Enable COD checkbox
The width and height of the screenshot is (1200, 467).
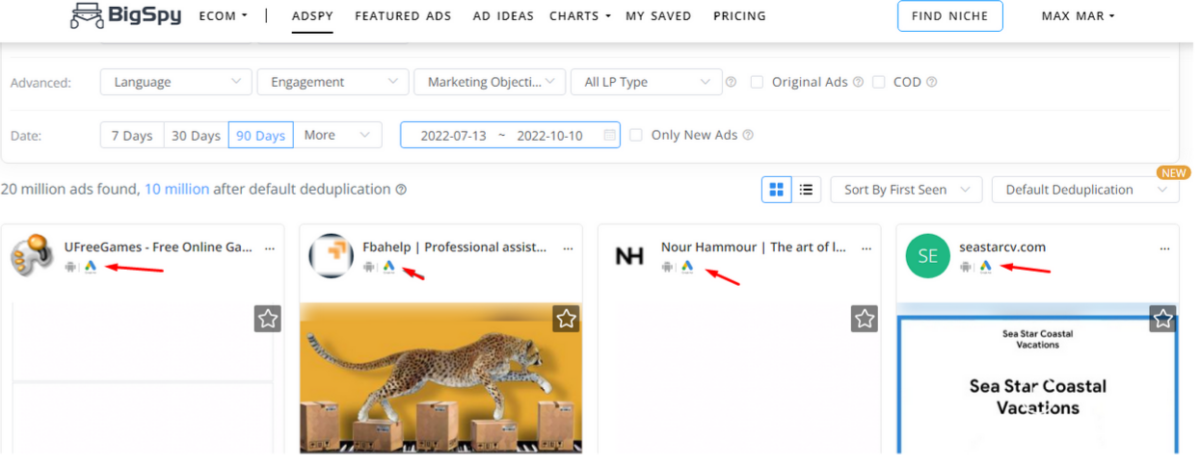click(878, 82)
